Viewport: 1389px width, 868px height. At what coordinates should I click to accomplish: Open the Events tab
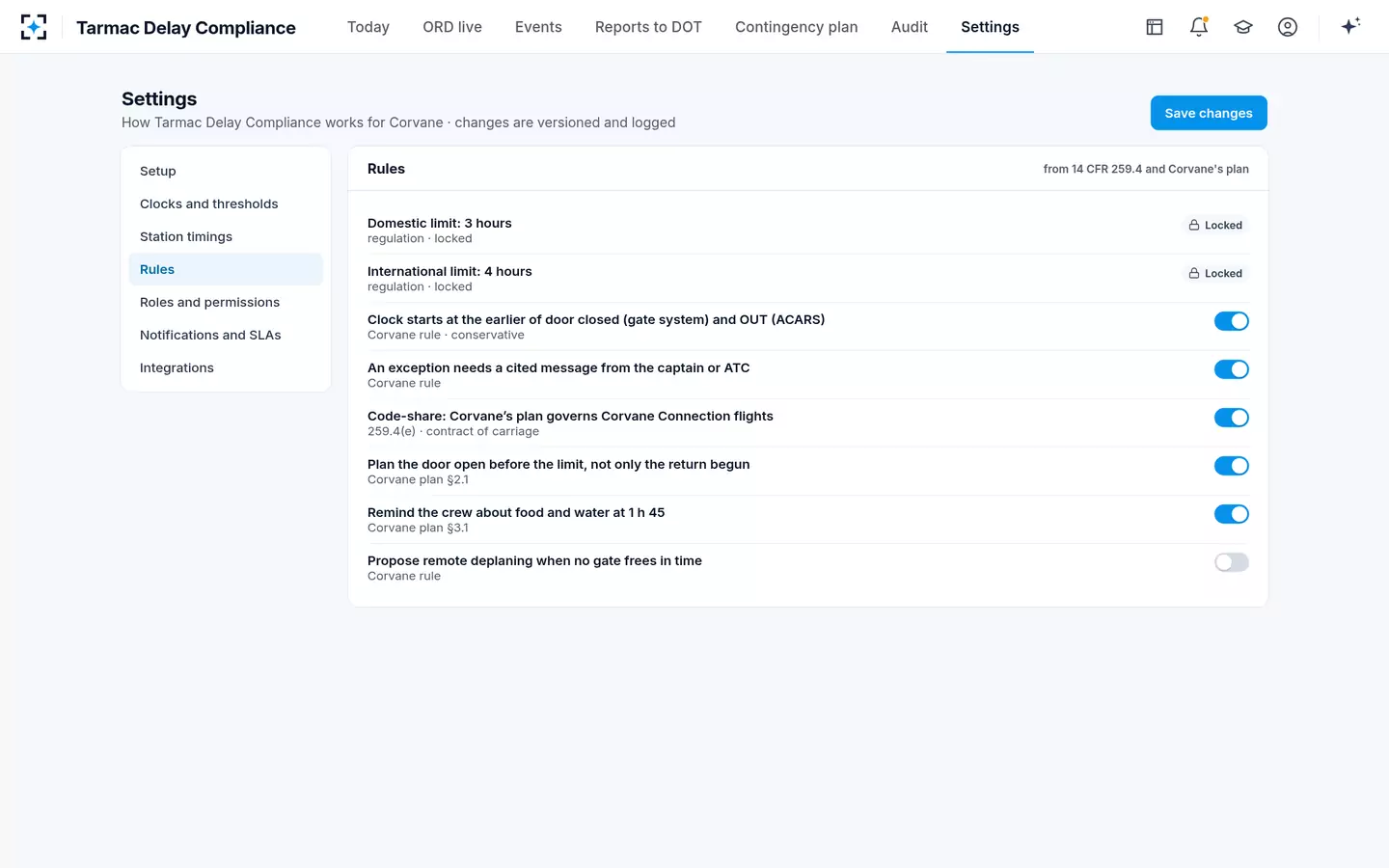point(538,27)
